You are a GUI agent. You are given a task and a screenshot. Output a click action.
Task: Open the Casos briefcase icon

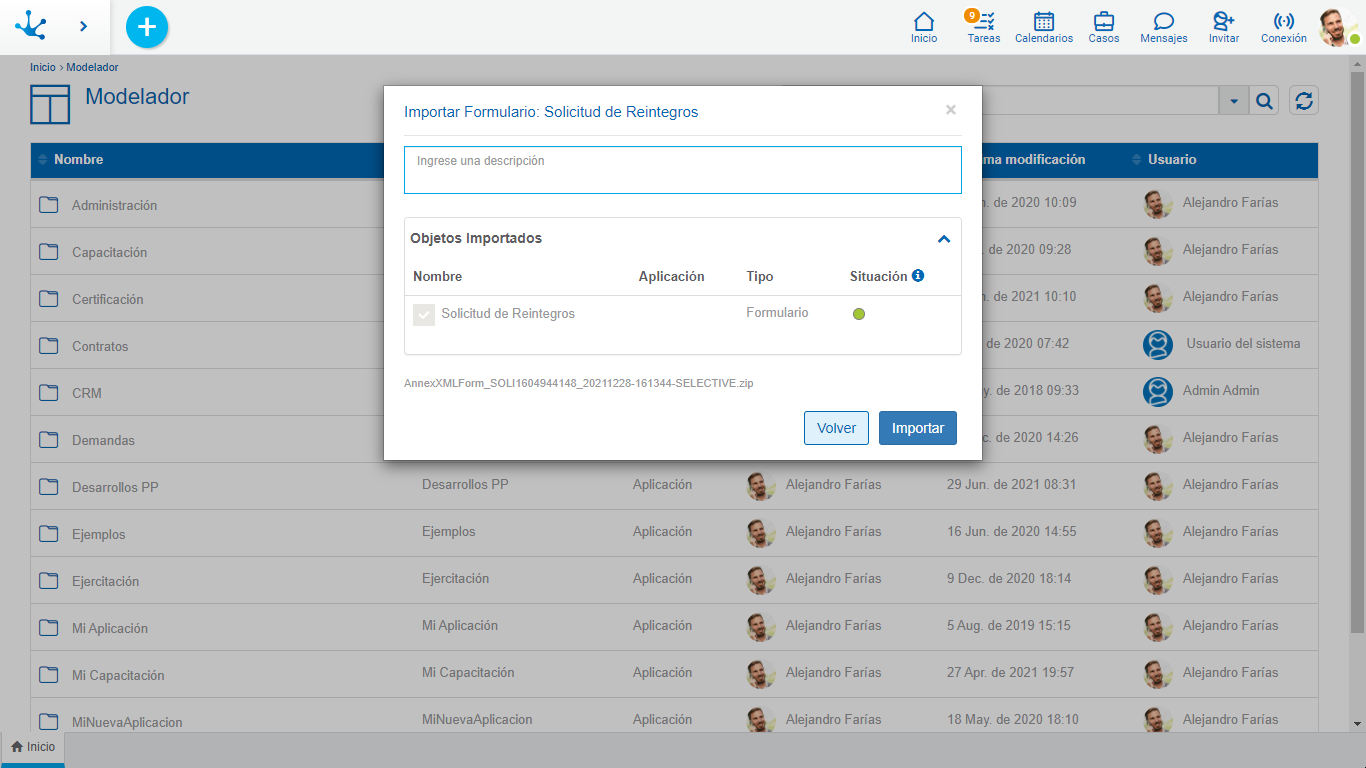1104,26
